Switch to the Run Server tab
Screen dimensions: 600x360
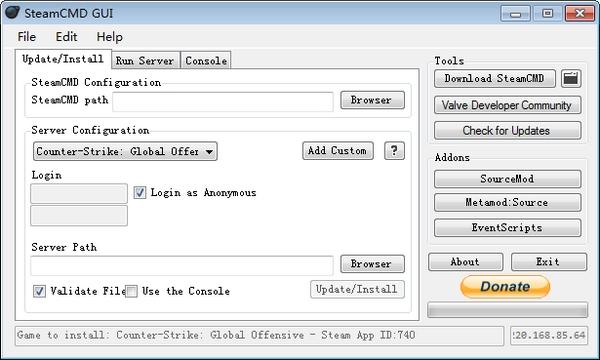(x=145, y=60)
